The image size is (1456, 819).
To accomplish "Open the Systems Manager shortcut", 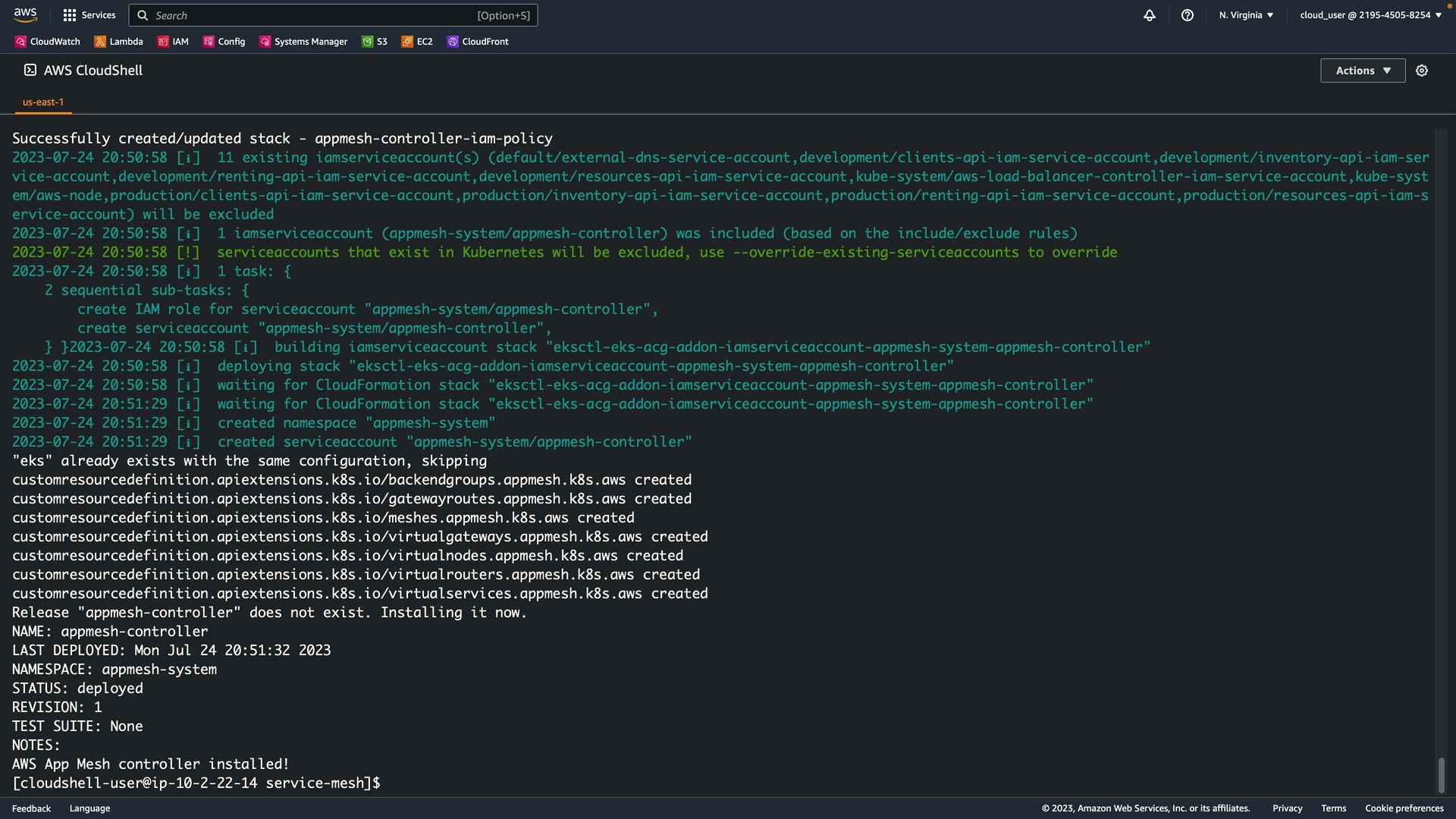I will tap(303, 42).
